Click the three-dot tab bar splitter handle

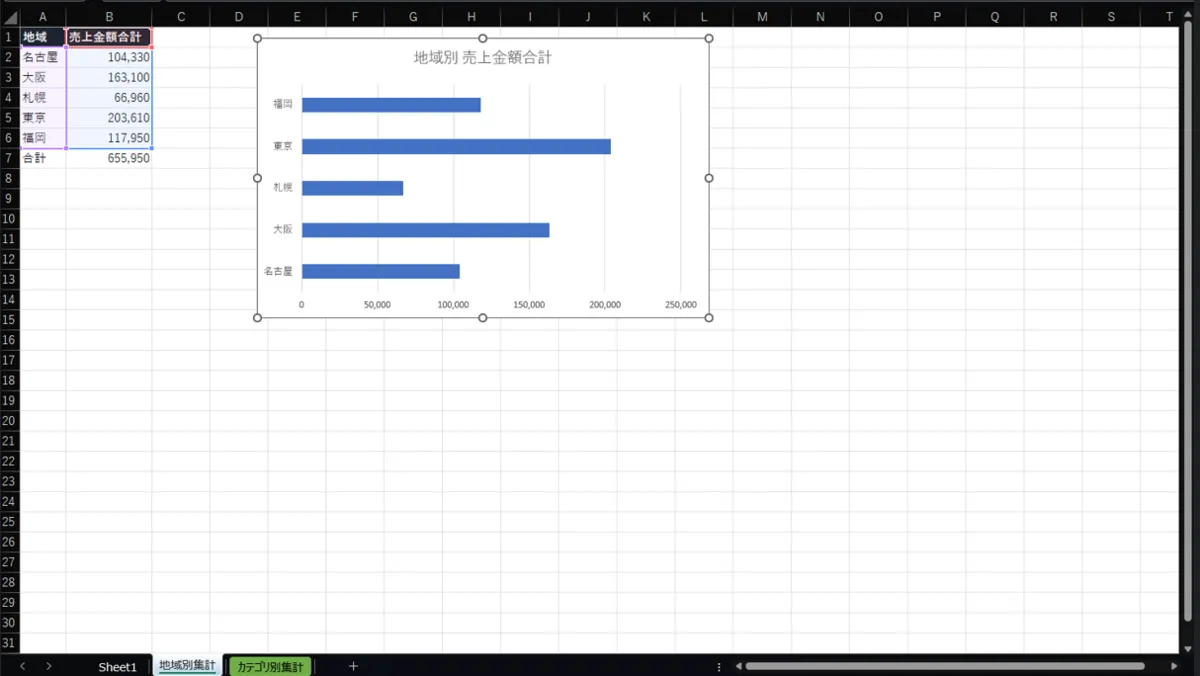point(719,666)
